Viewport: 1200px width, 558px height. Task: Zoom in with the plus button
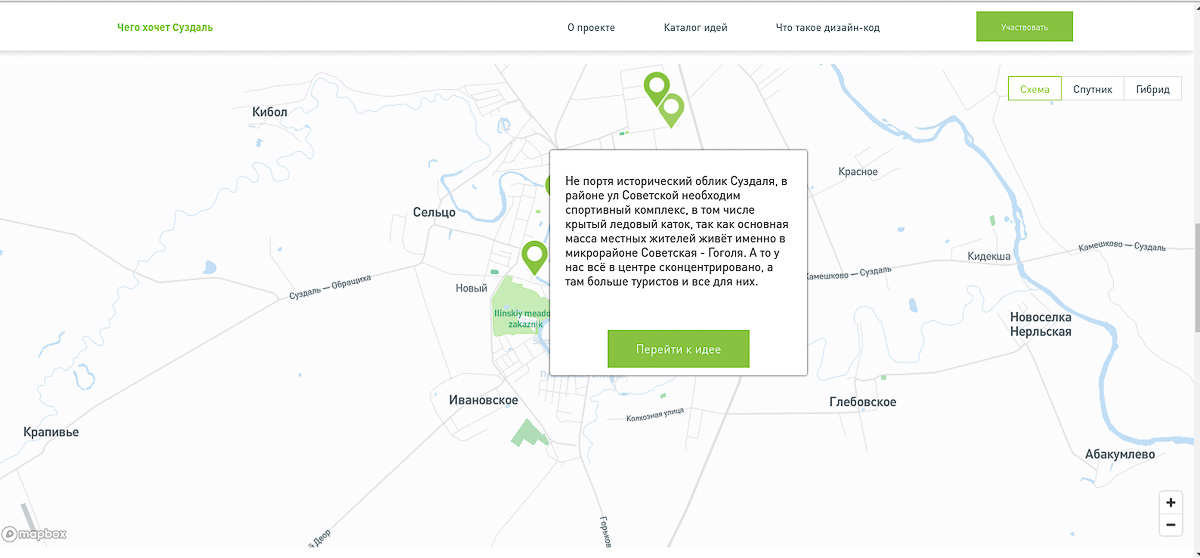coord(1171,503)
